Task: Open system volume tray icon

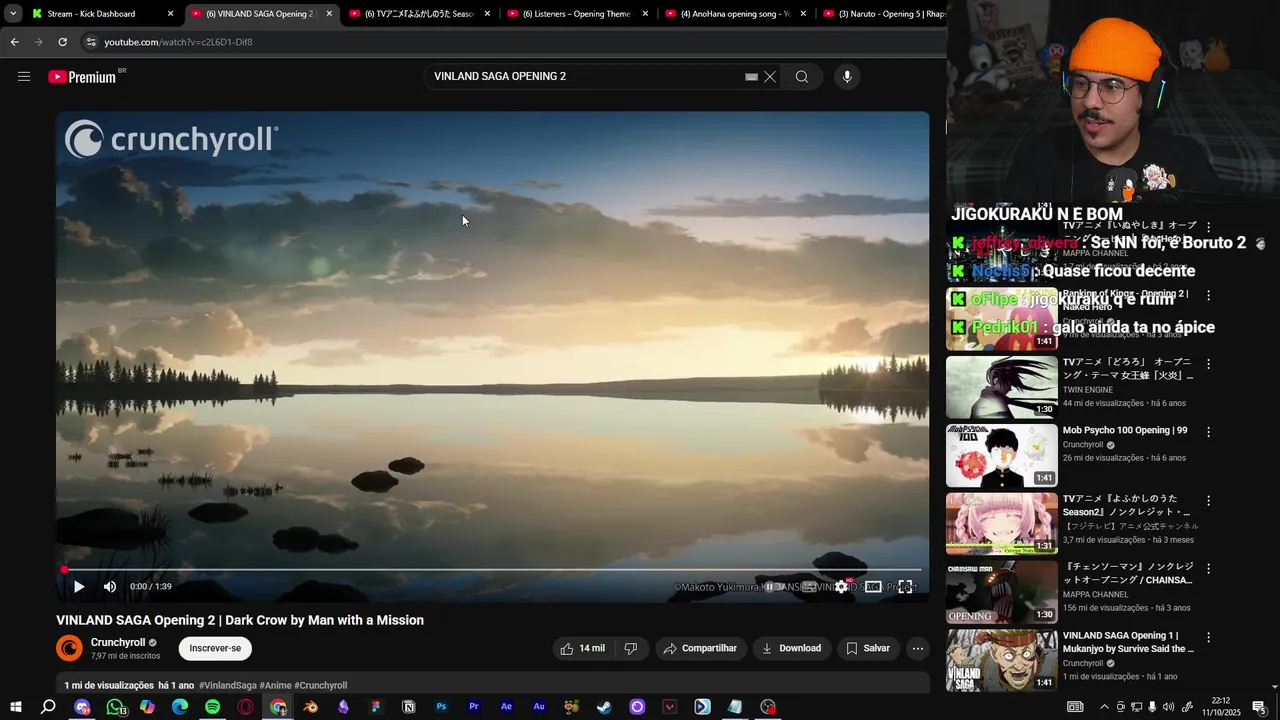Action: point(1168,707)
